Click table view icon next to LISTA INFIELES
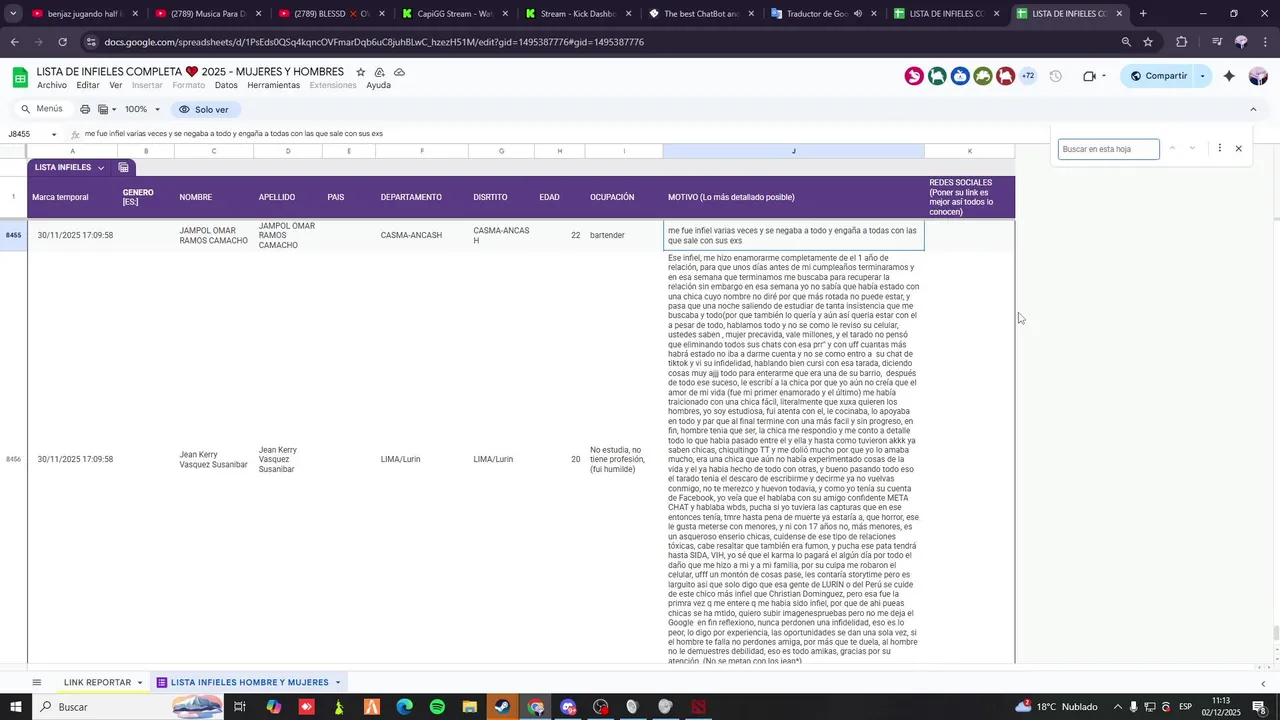Screen dimensions: 1280x720 pos(123,168)
